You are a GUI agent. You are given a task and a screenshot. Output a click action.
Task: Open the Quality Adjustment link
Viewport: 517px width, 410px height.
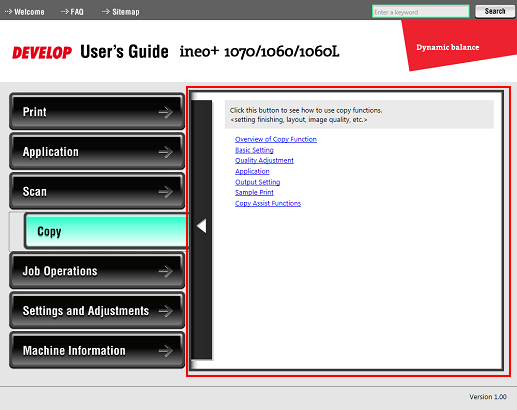264,161
